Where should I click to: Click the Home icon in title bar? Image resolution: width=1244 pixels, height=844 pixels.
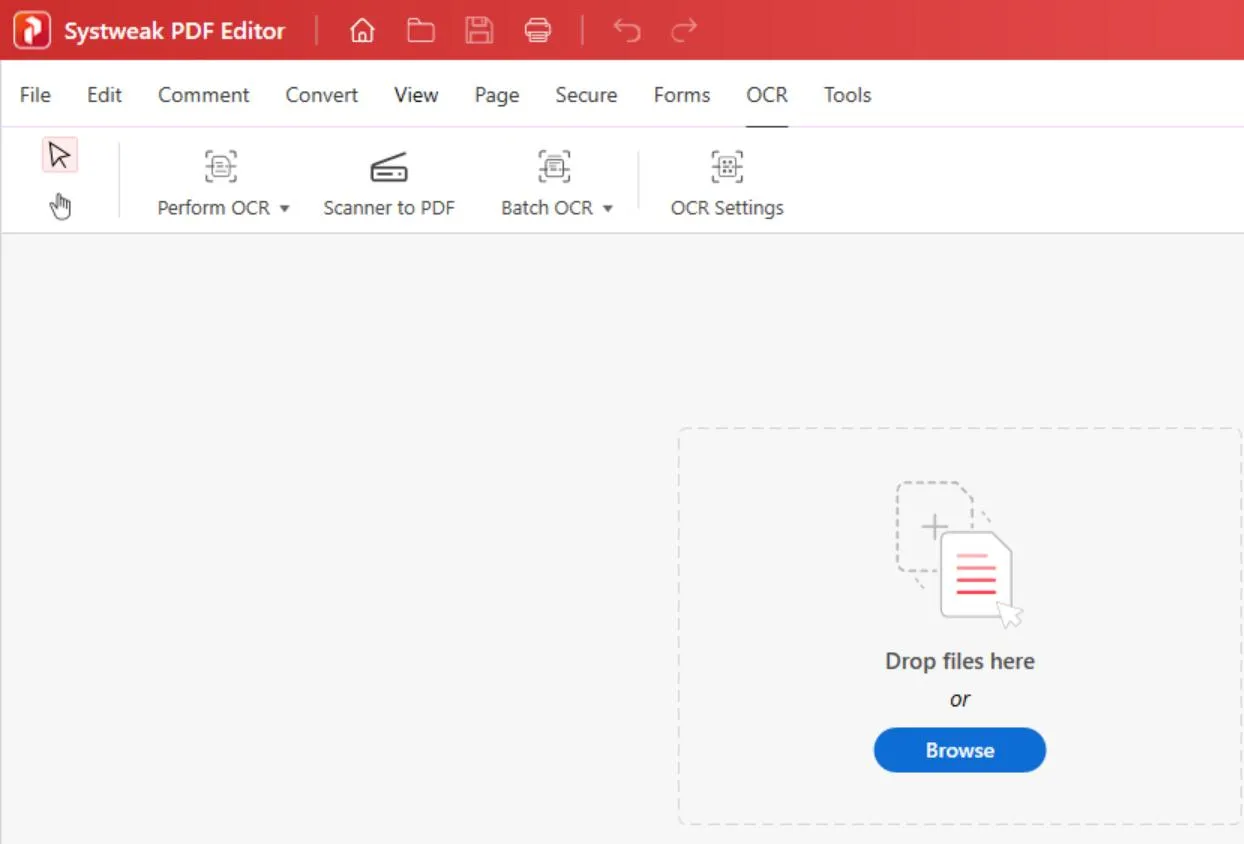tap(362, 31)
